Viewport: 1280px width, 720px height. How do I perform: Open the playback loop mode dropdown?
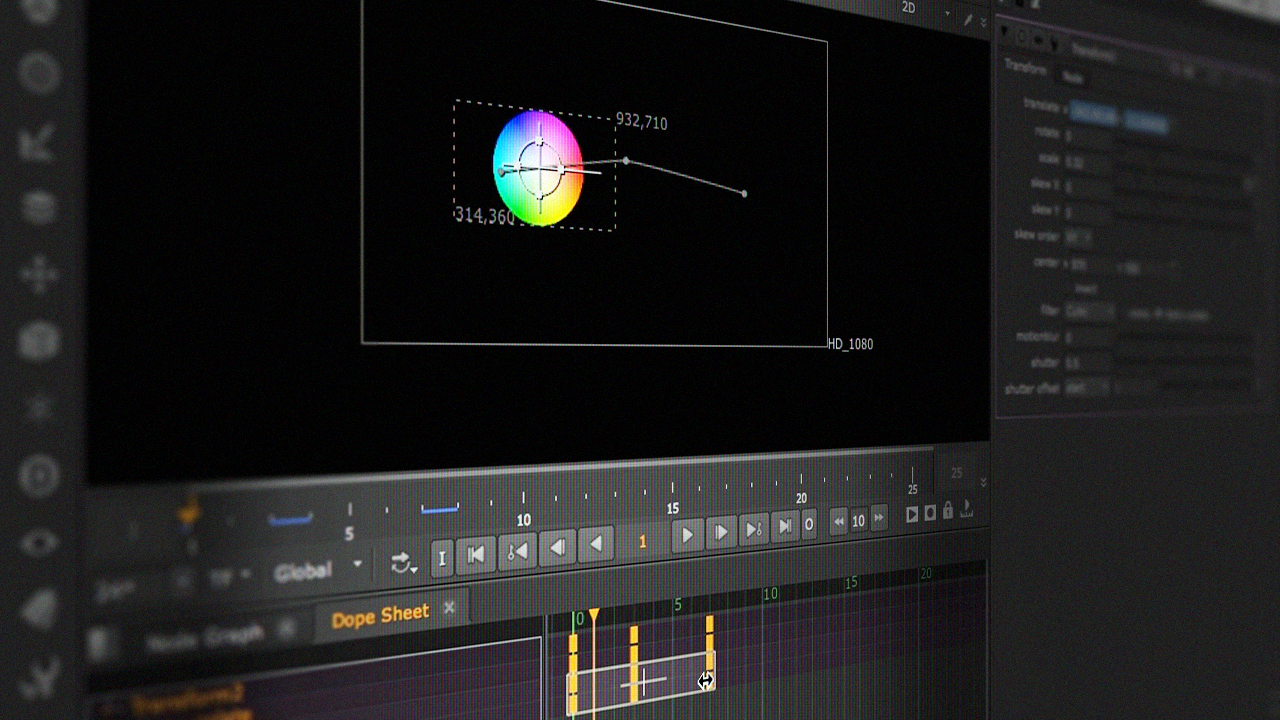(x=403, y=564)
